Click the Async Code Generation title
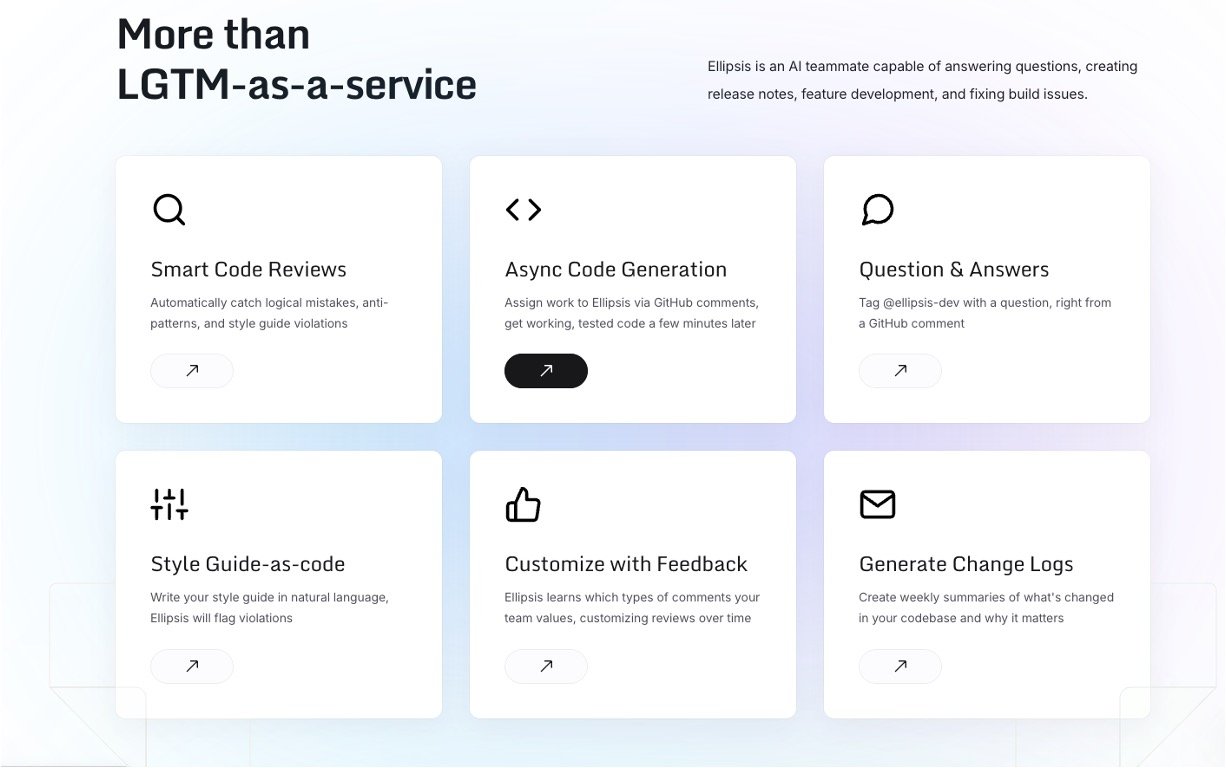 click(616, 270)
